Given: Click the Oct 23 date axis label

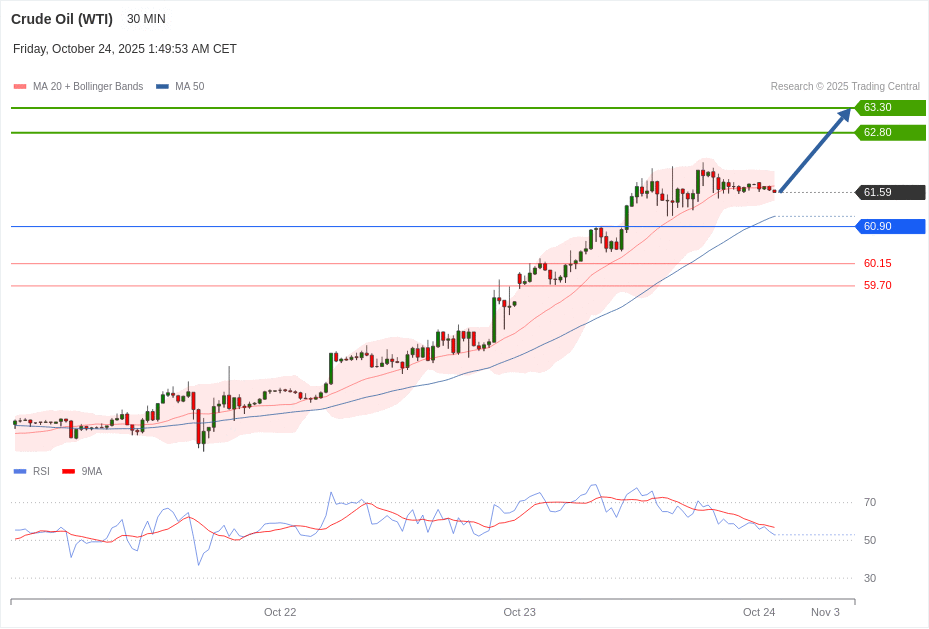Looking at the screenshot, I should pyautogui.click(x=519, y=612).
